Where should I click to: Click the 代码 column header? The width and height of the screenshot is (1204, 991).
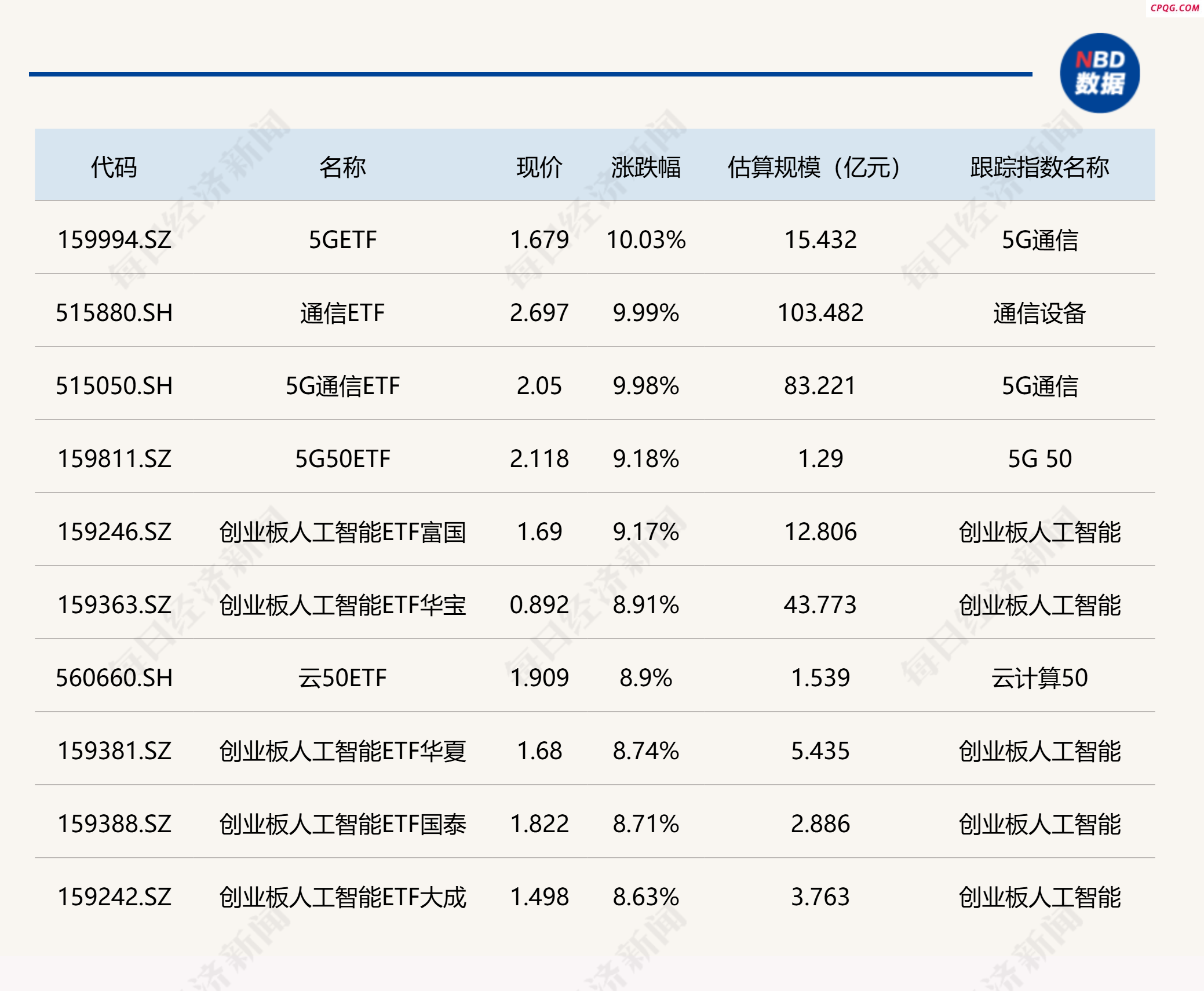[114, 167]
